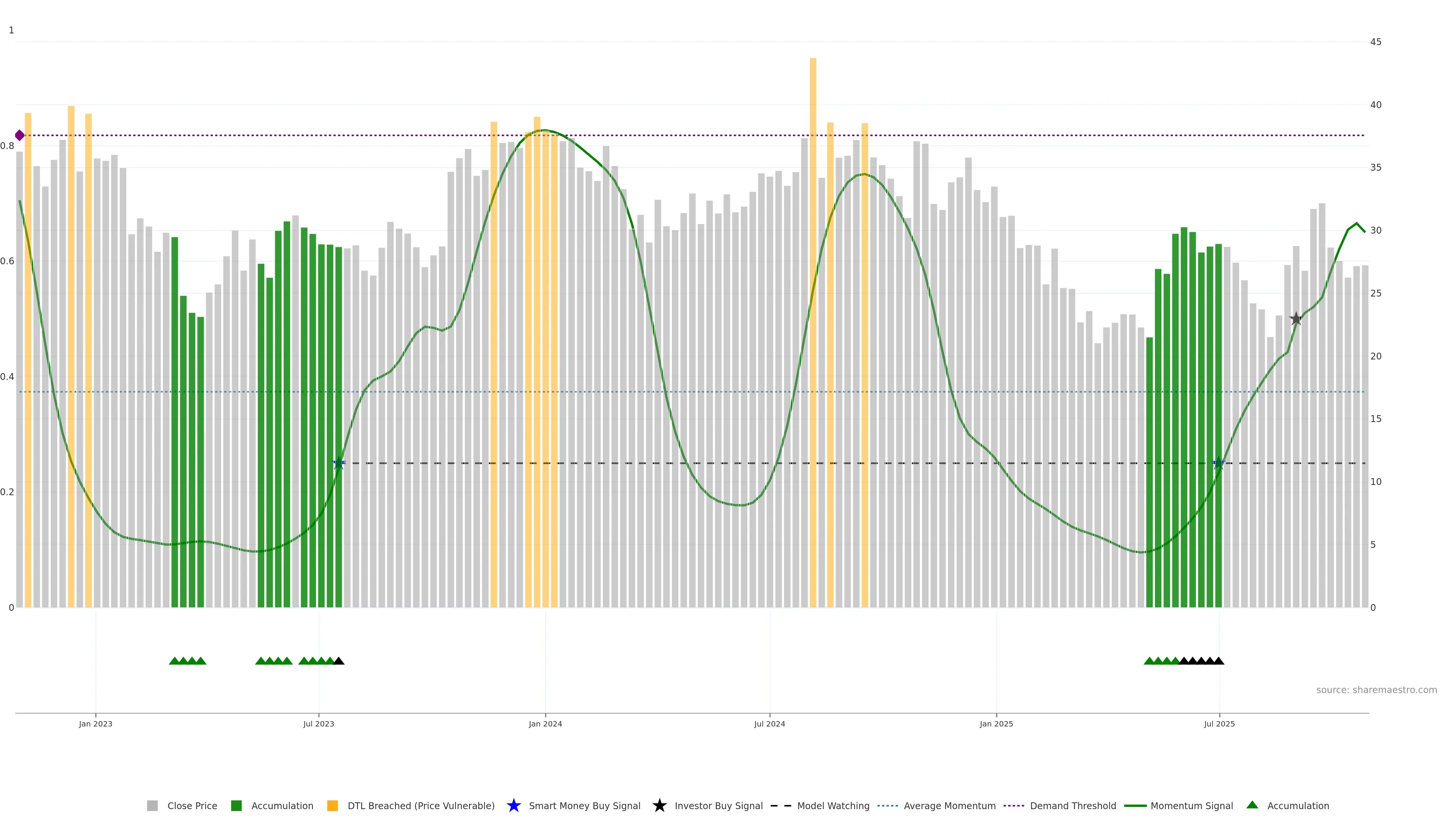Hide the Average Momentum series via the legend

[949, 805]
